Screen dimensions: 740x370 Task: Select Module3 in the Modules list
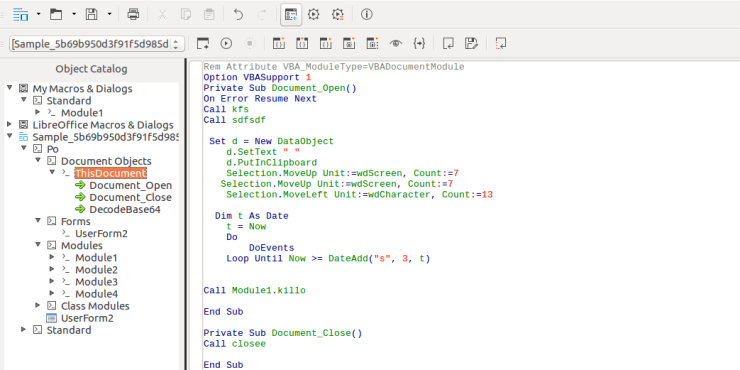(x=96, y=282)
